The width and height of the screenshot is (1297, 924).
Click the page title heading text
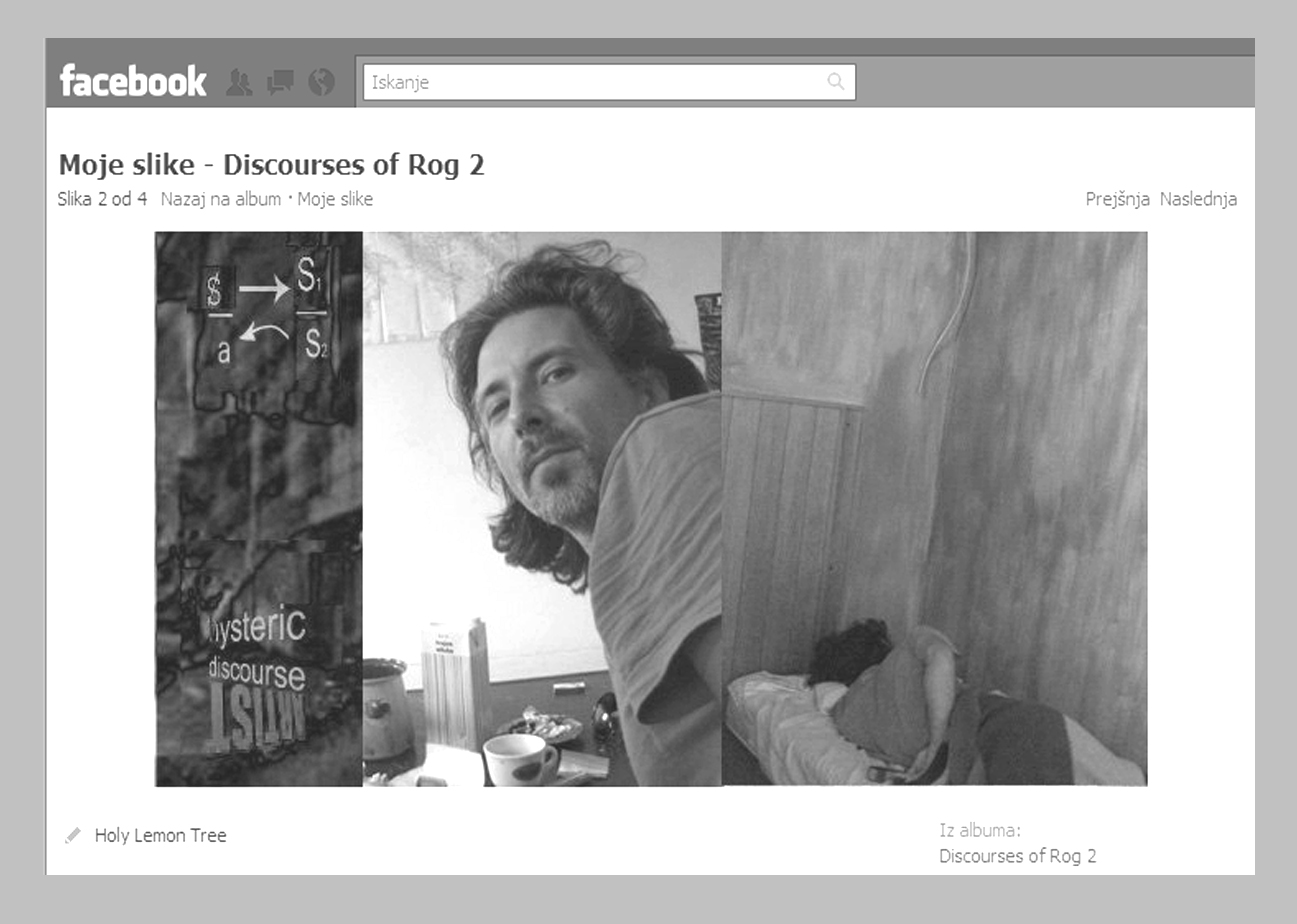(x=271, y=165)
